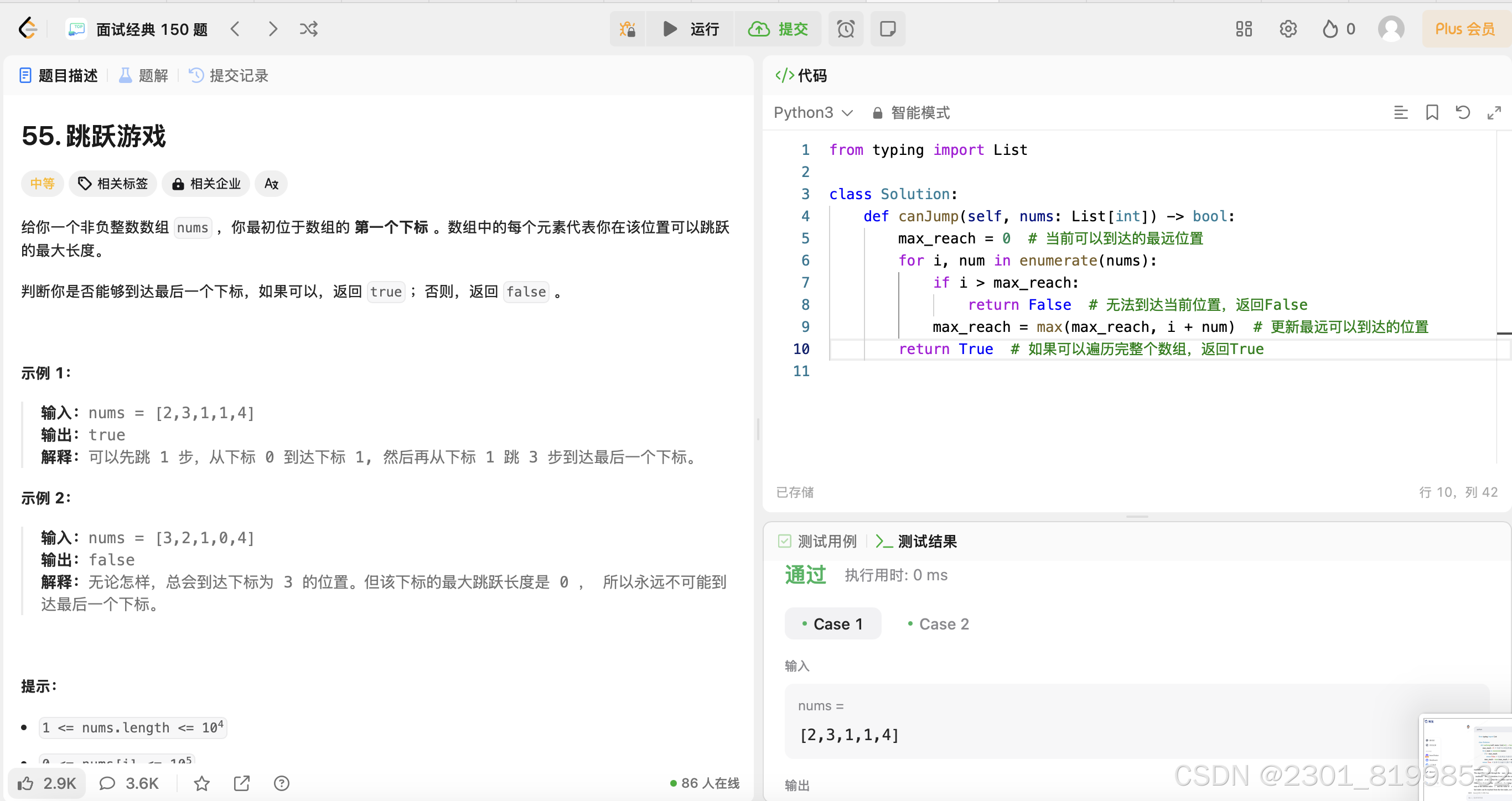Open the timer alarm clock icon
Screen dimensions: 1512x801
845,29
